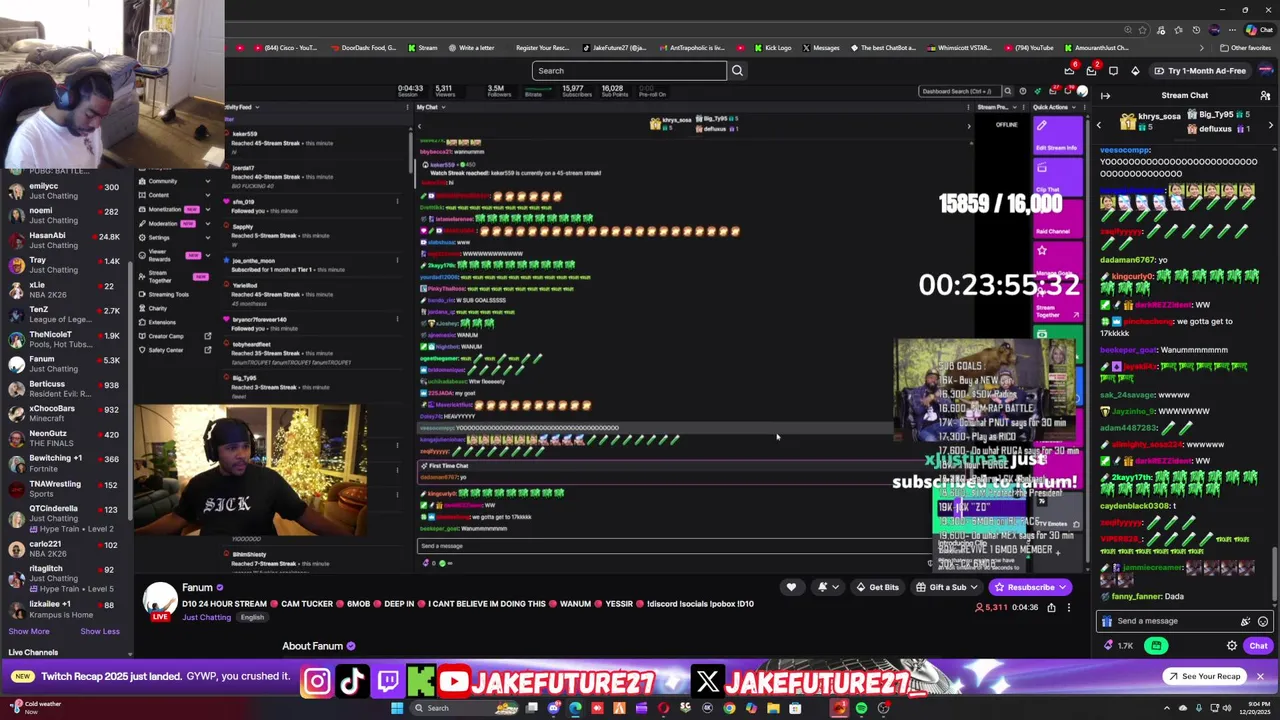Open Chrome from the Windows taskbar
The height and width of the screenshot is (720, 1280).
pos(729,708)
